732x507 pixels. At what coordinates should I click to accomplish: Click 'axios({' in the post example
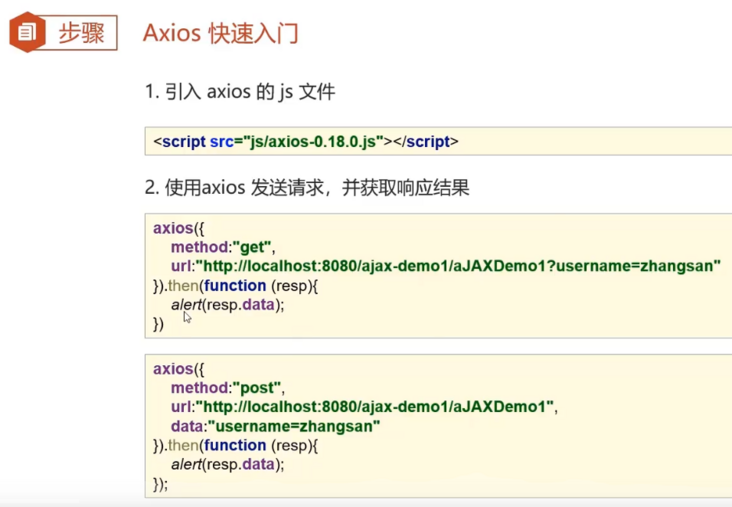tap(178, 369)
